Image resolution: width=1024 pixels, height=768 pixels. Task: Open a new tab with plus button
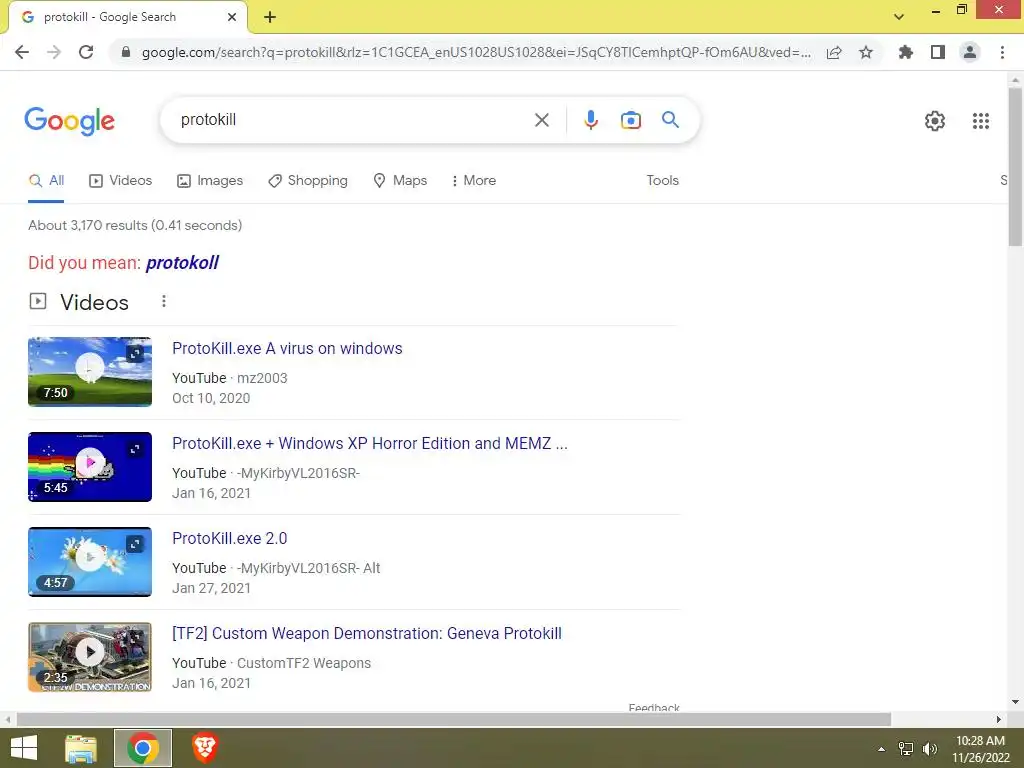pyautogui.click(x=270, y=17)
